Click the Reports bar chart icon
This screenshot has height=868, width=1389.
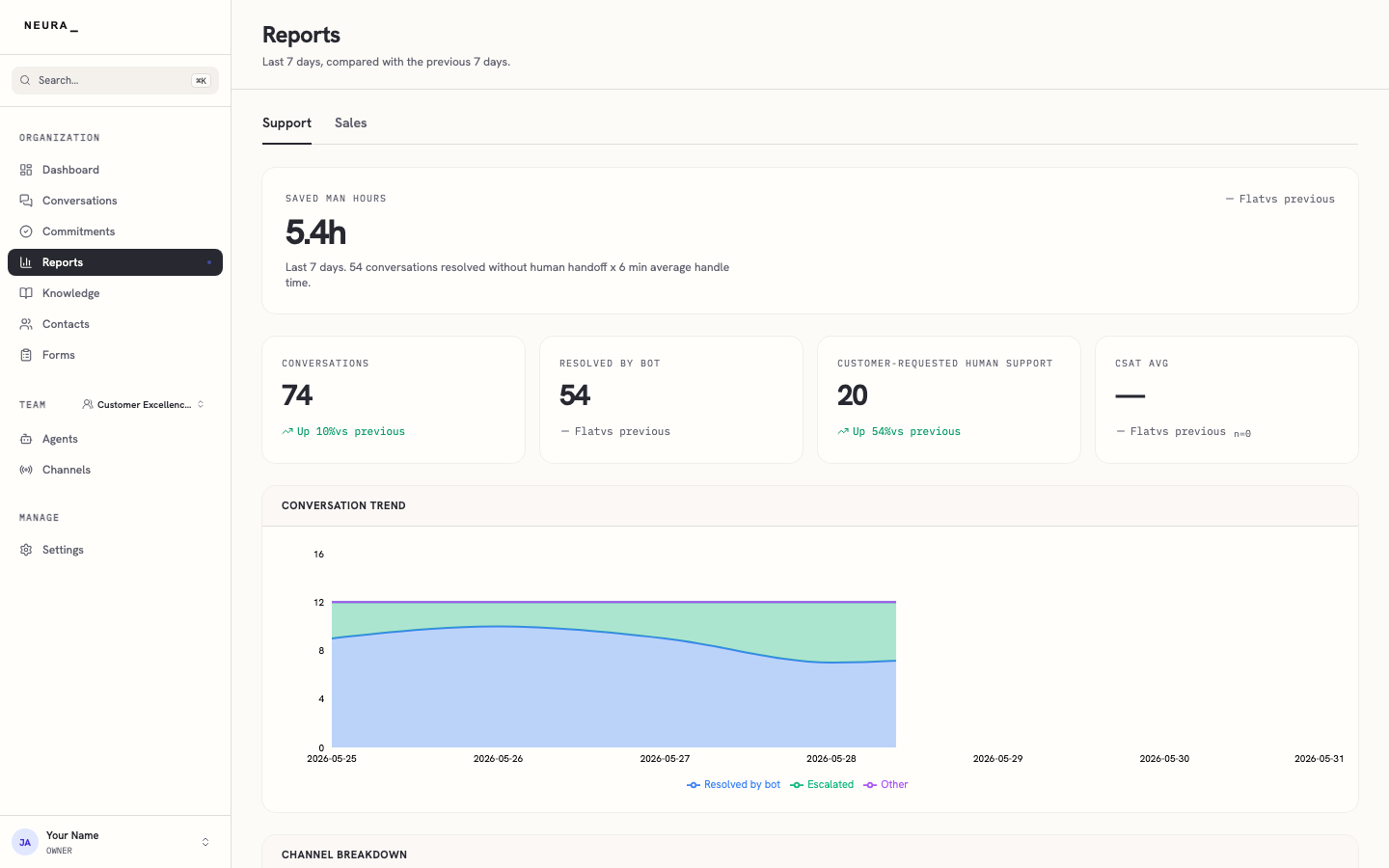26,262
